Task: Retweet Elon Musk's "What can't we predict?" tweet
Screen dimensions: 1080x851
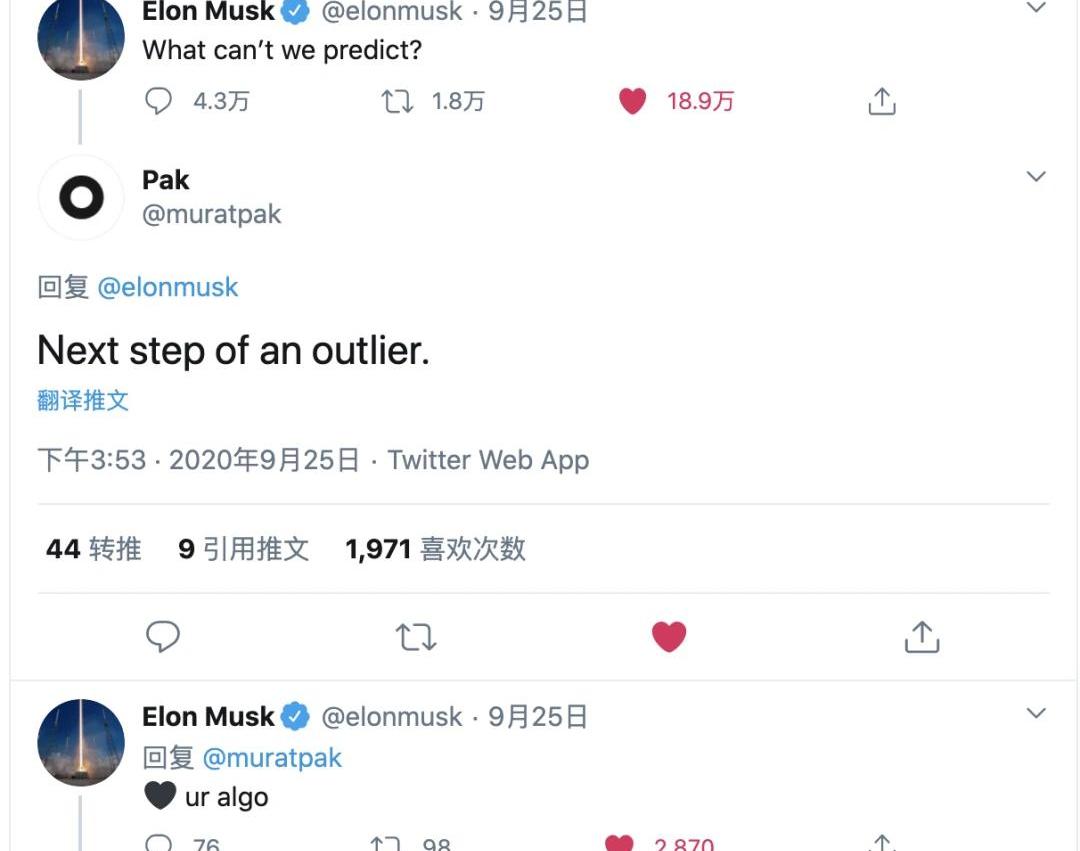Action: tap(398, 101)
